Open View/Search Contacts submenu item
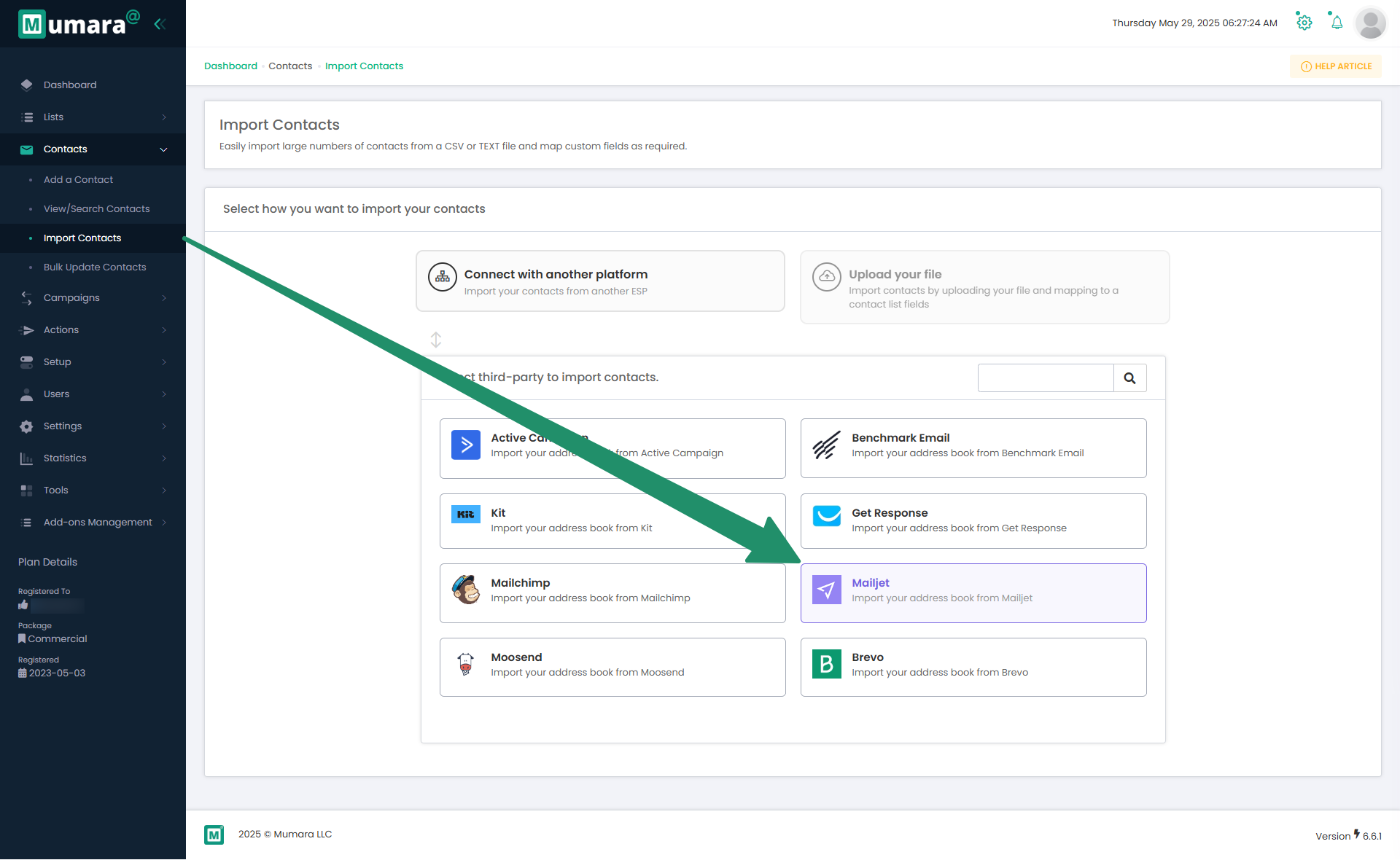The image size is (1400, 860). (x=96, y=208)
